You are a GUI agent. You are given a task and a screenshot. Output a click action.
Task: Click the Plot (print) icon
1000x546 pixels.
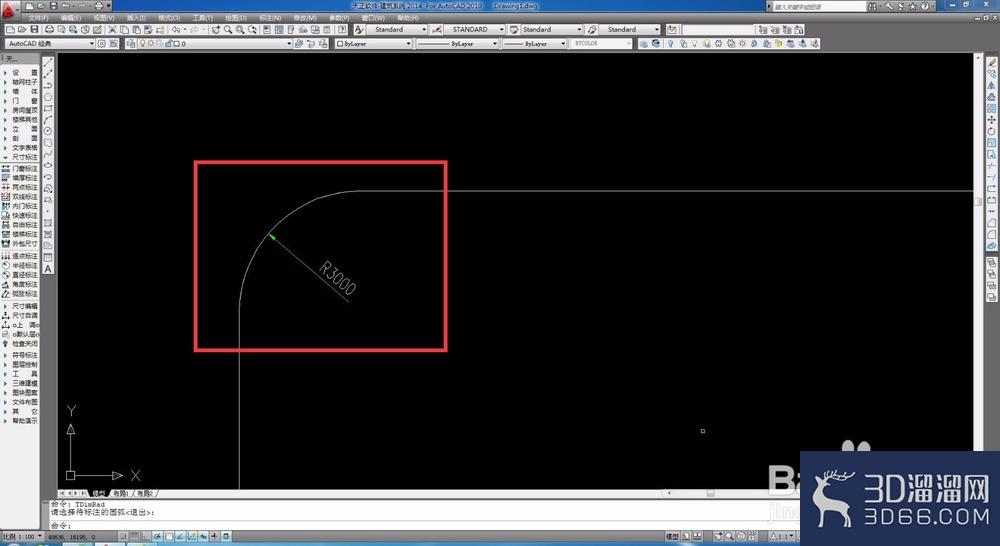[49, 29]
